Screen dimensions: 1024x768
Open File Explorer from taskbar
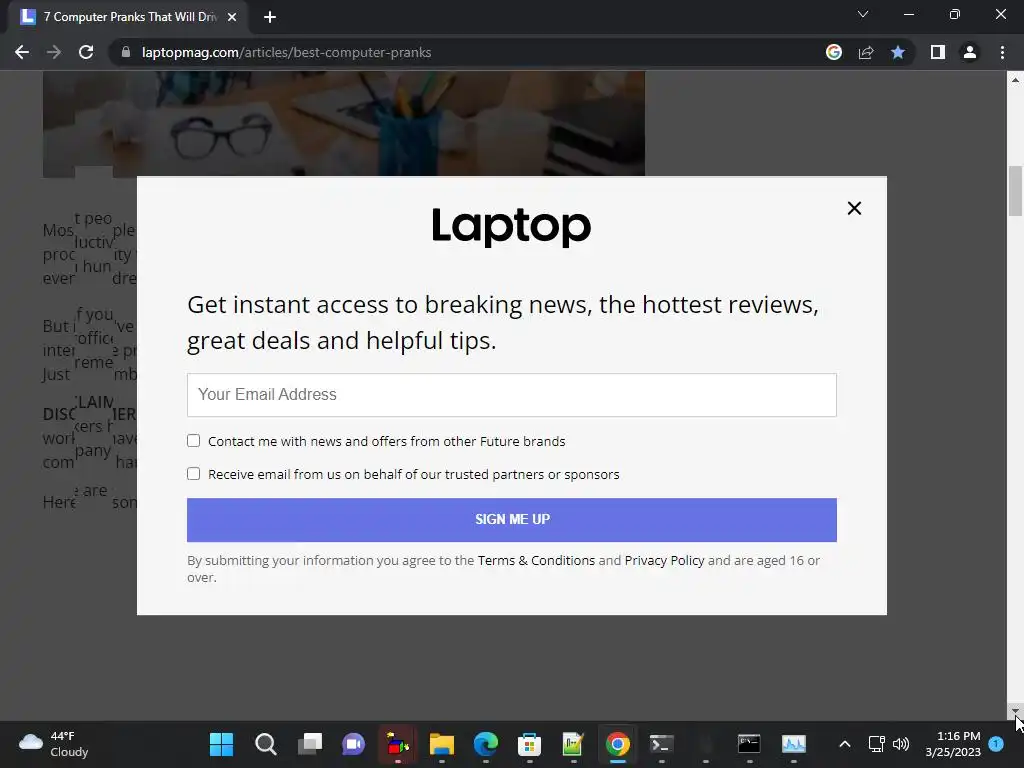[441, 744]
